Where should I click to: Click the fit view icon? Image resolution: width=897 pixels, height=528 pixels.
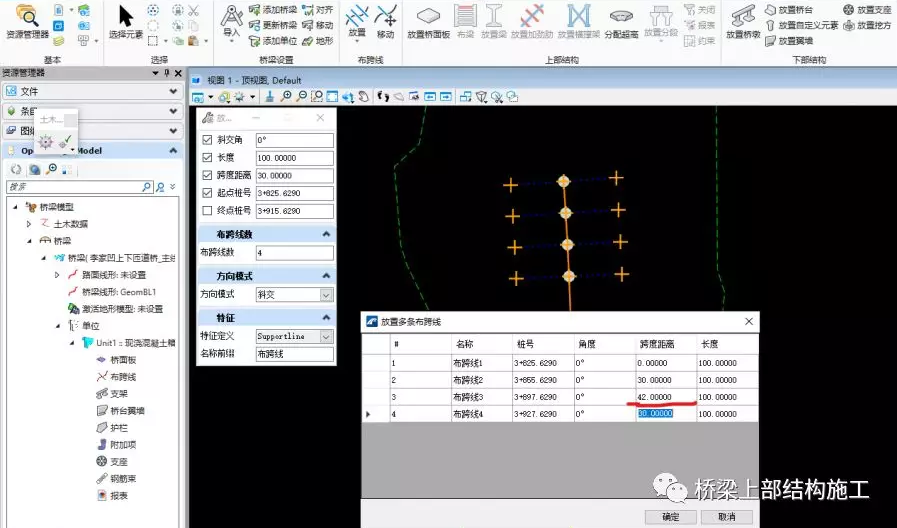[332, 97]
